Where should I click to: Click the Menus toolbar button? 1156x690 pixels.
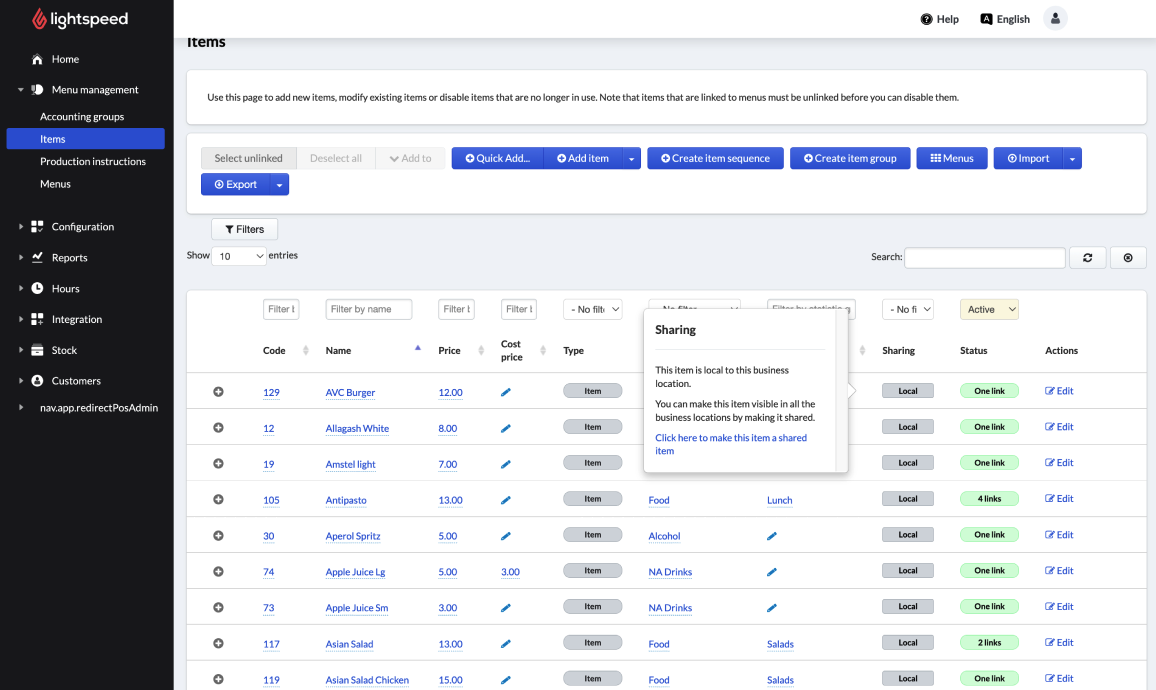(952, 158)
